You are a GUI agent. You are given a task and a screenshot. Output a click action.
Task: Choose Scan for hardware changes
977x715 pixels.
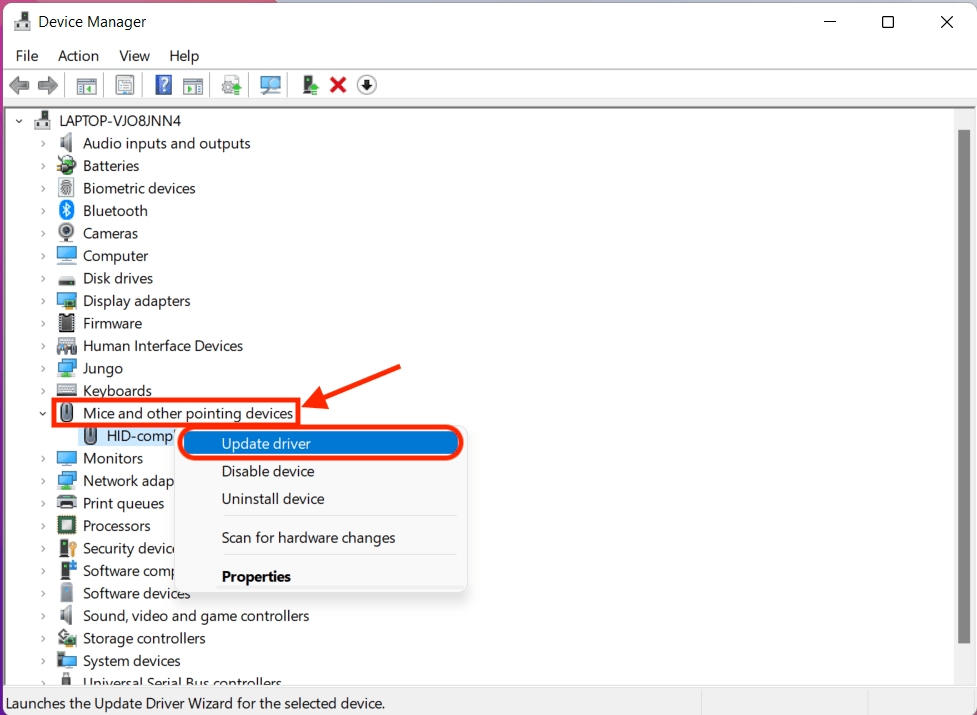click(x=321, y=537)
